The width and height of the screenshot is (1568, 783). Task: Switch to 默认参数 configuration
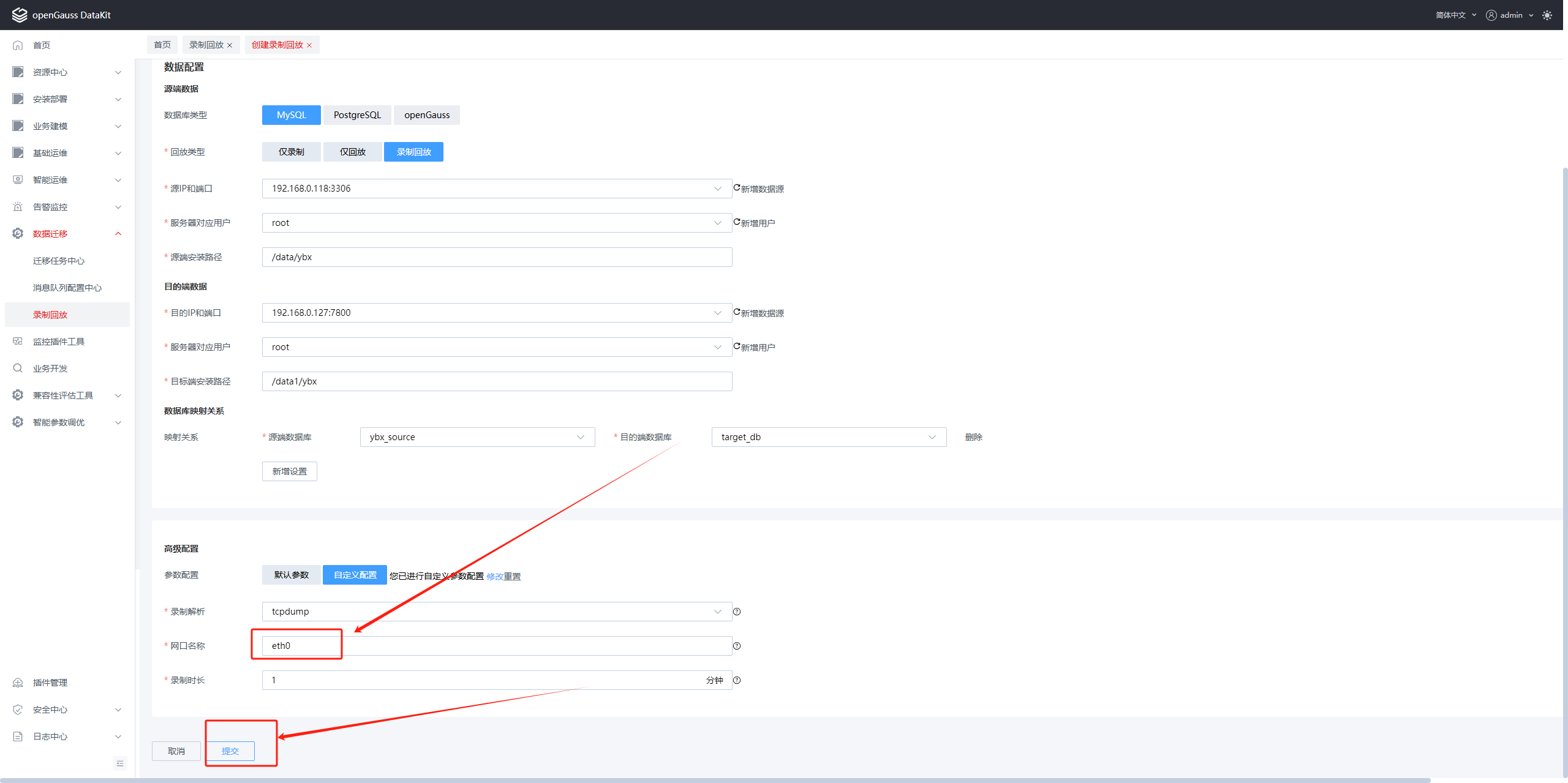pos(291,575)
